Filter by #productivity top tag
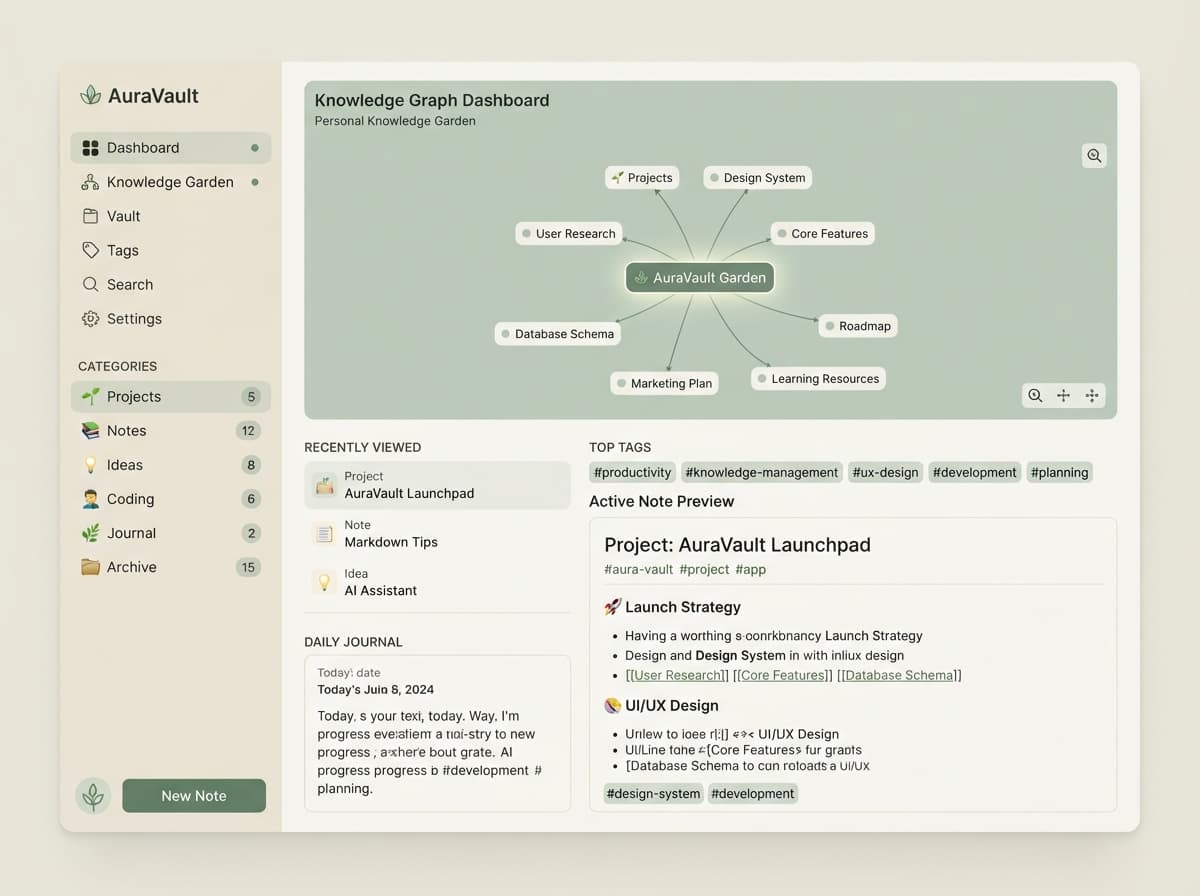The height and width of the screenshot is (896, 1200). coord(632,472)
